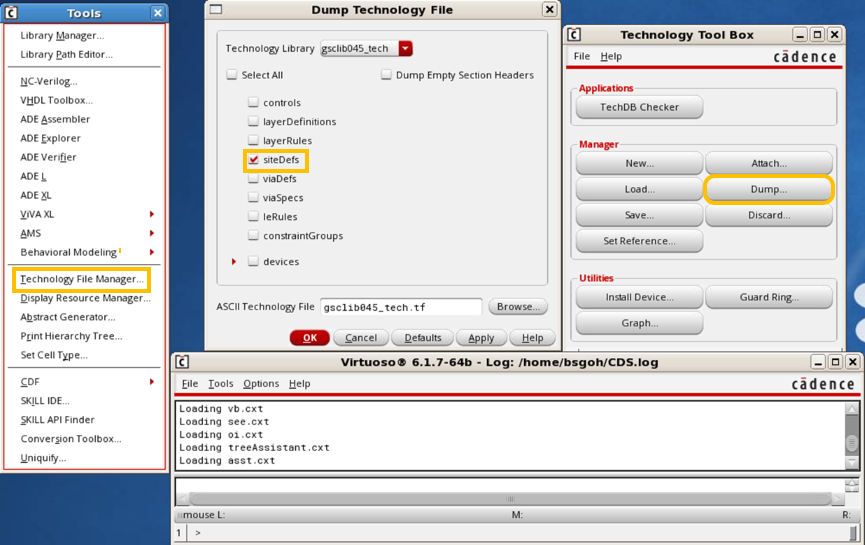This screenshot has width=865, height=545.
Task: Click Cadence icon in Virtuoso Log window title
Action: pos(182,362)
